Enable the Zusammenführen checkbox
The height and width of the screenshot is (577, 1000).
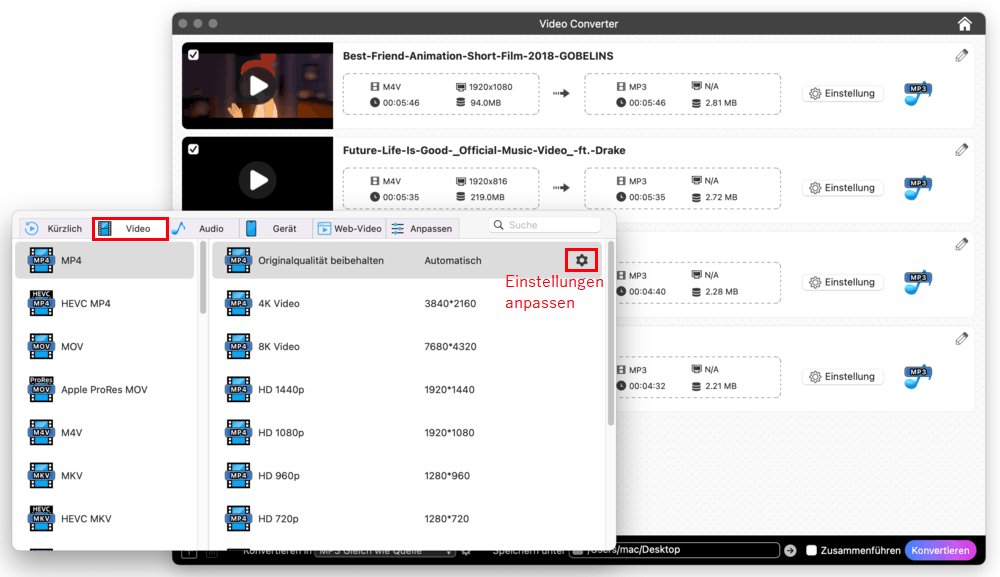point(812,550)
